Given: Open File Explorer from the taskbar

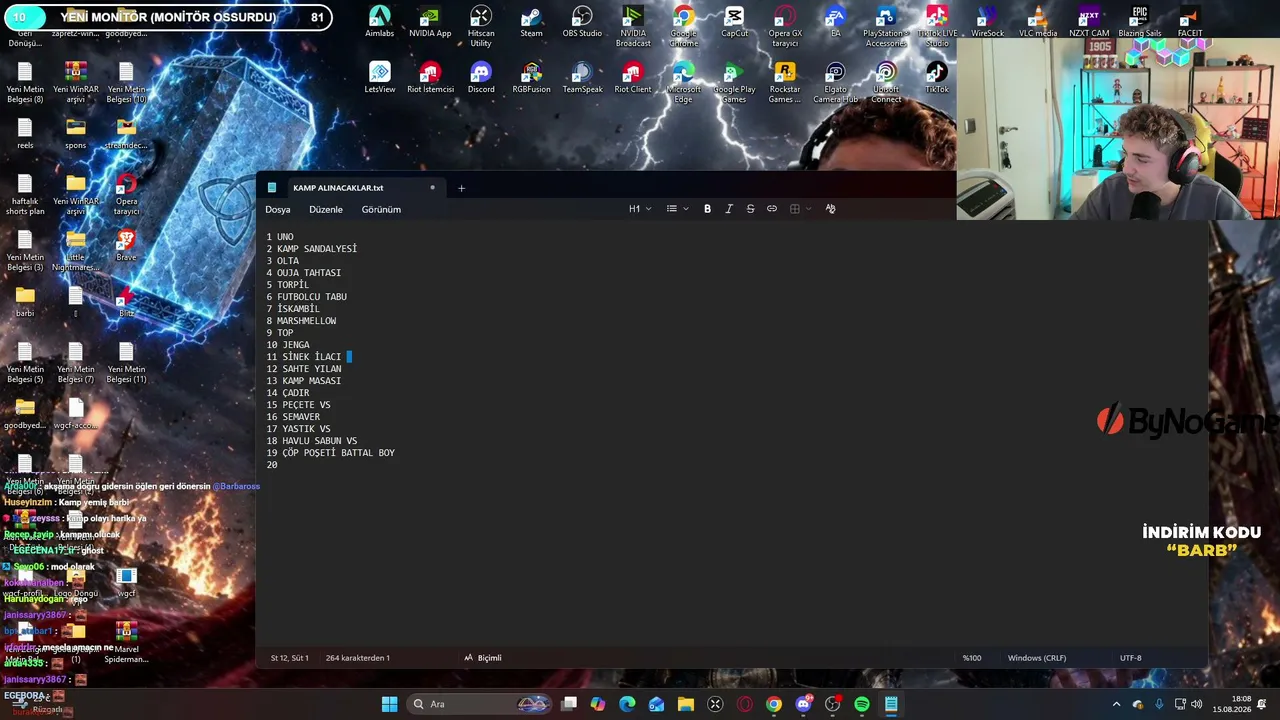Looking at the screenshot, I should coord(686,704).
